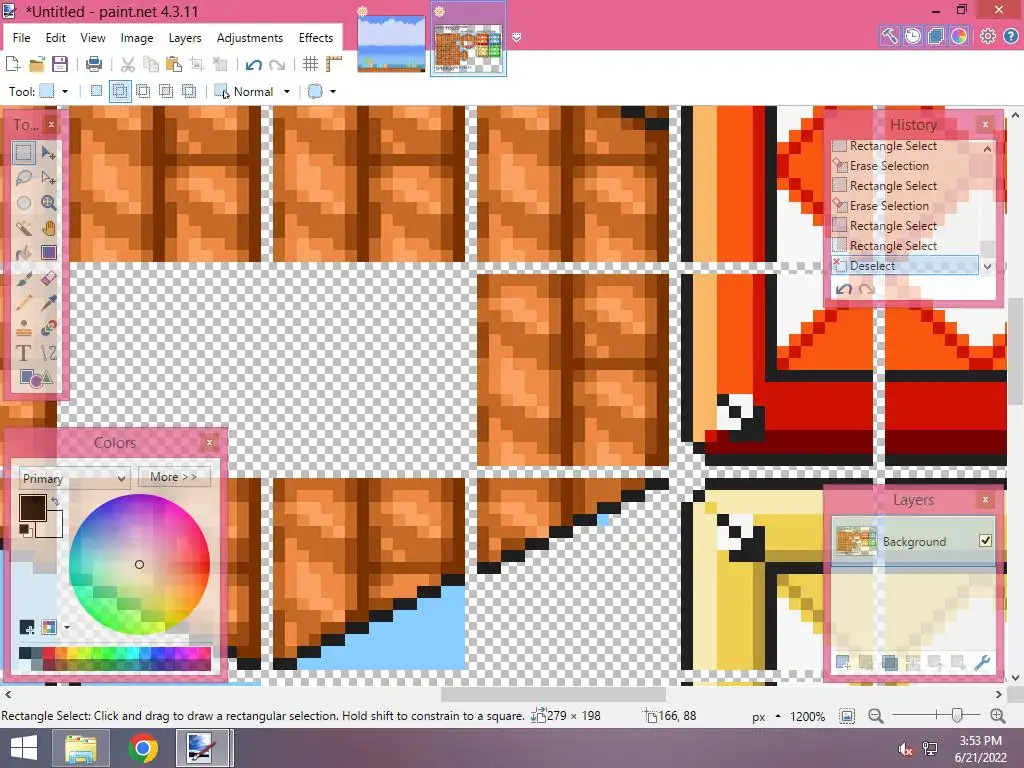The width and height of the screenshot is (1024, 768).
Task: Toggle the pixel grid toolbar button
Action: click(311, 64)
